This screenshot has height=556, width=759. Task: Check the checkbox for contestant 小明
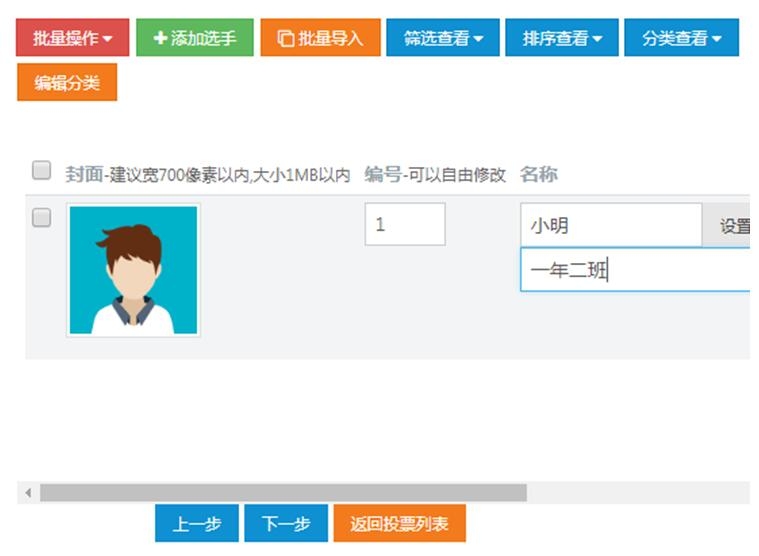(41, 218)
